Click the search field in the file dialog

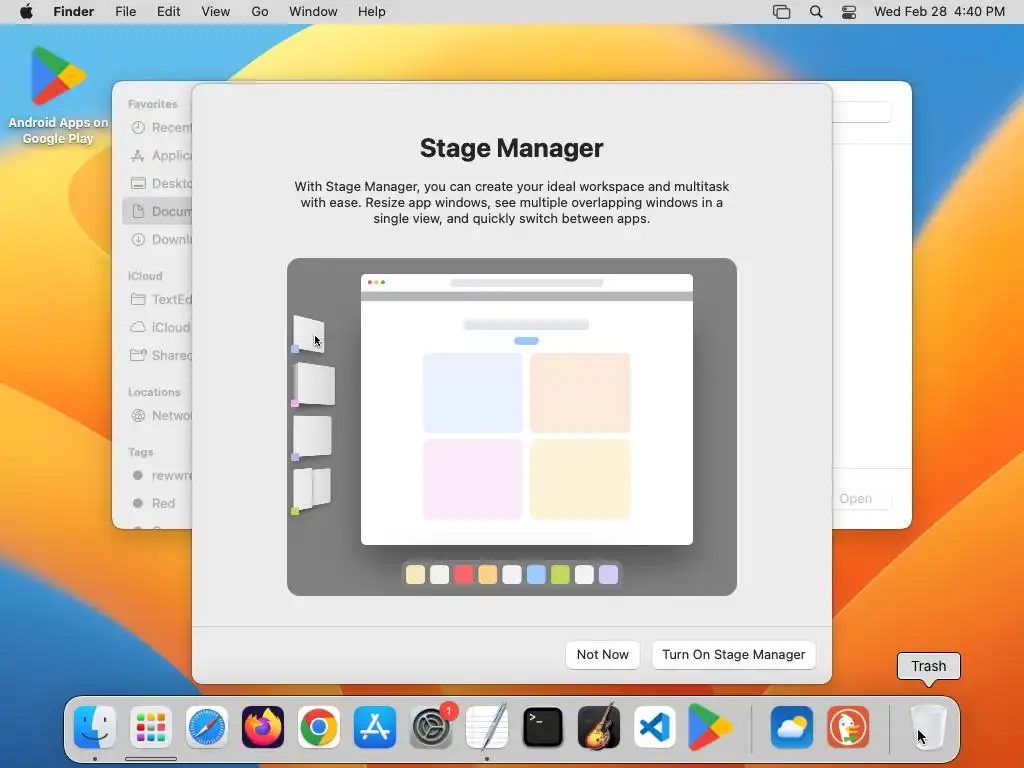(861, 112)
